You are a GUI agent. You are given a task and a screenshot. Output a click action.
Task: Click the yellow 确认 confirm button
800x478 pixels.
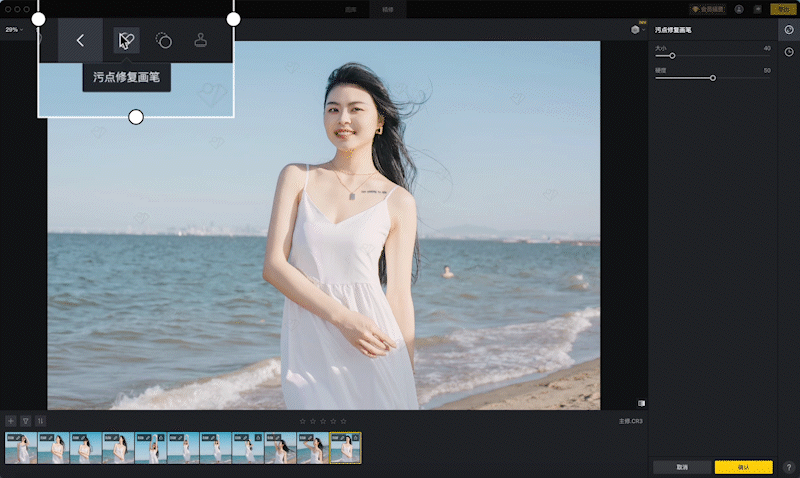[x=743, y=467]
